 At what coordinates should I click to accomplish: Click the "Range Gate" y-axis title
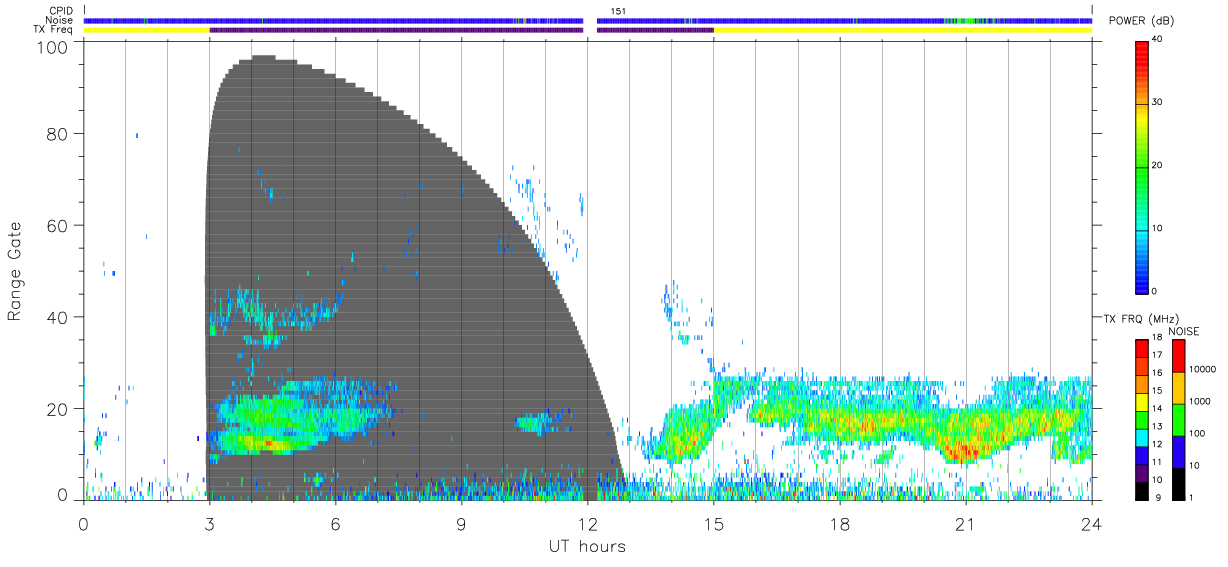pyautogui.click(x=15, y=271)
